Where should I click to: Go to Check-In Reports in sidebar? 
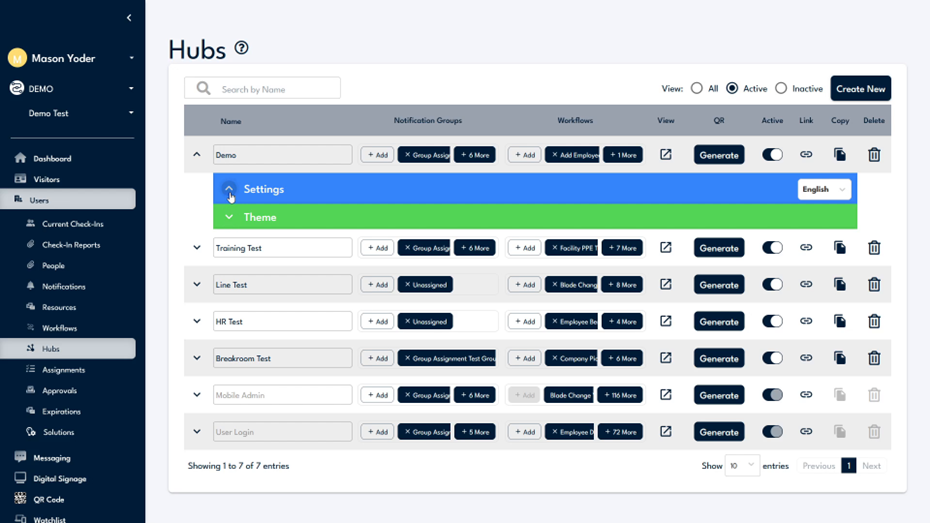[70, 245]
